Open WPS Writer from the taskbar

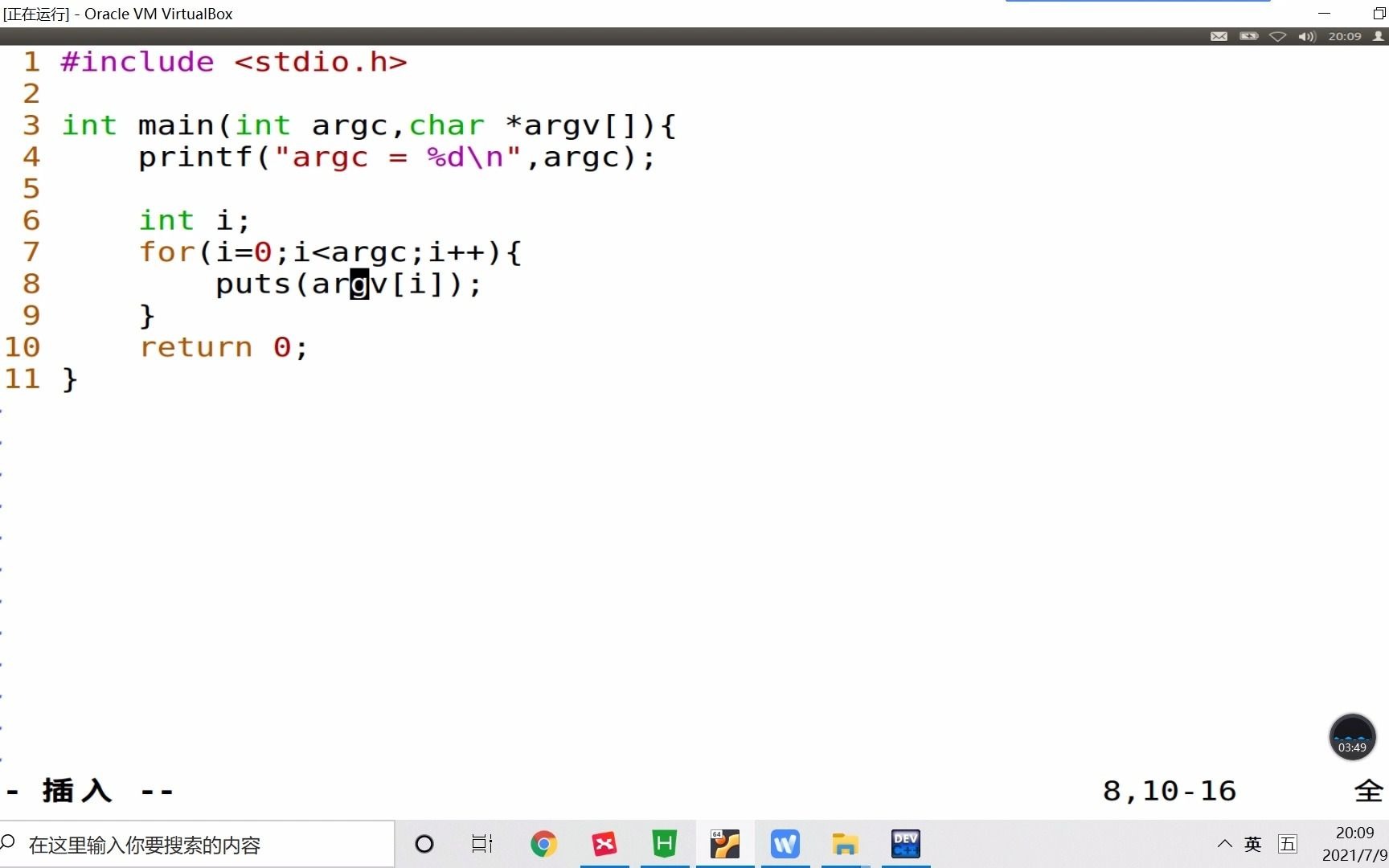pyautogui.click(x=785, y=844)
